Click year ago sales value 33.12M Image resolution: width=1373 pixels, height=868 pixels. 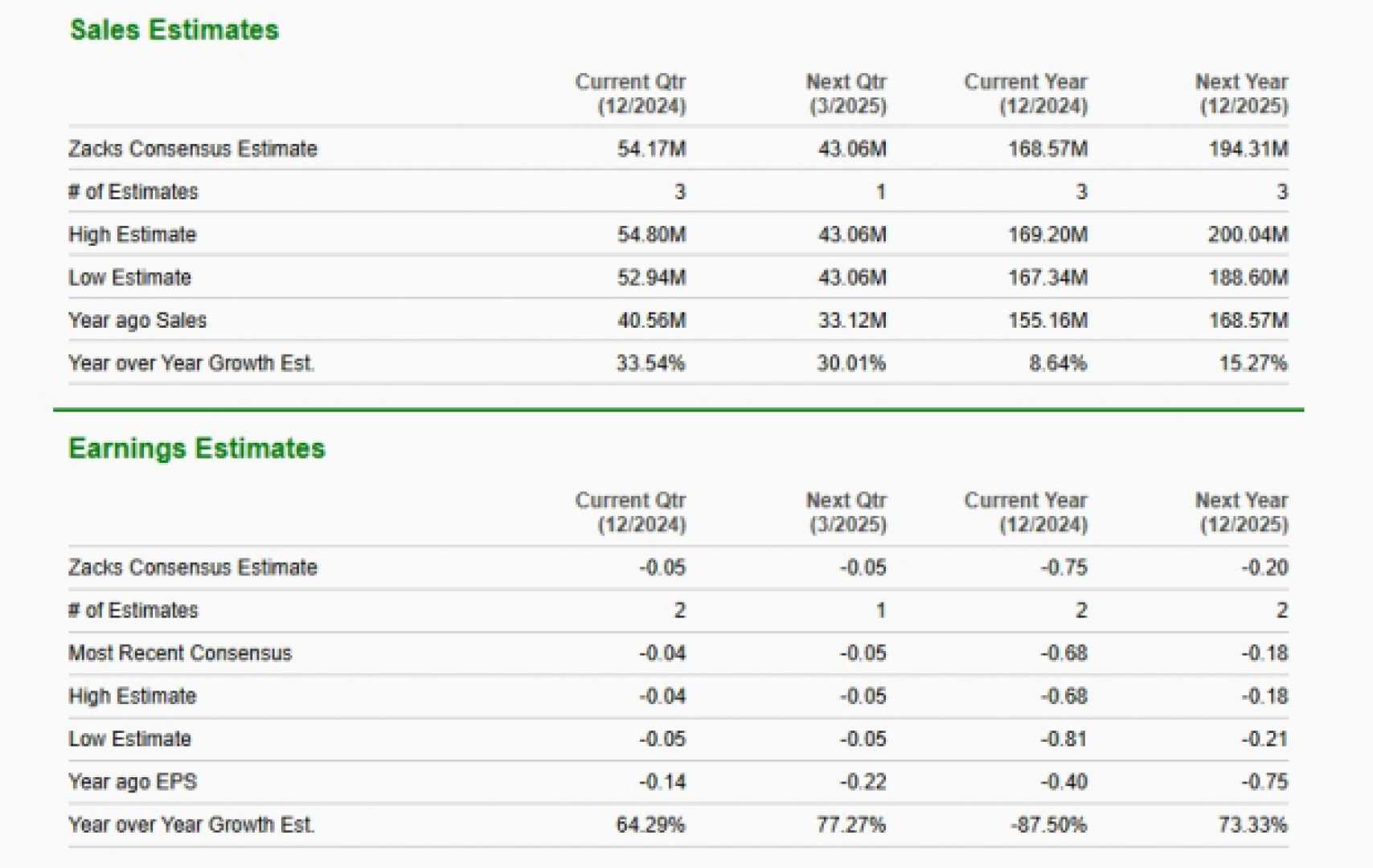pos(852,320)
